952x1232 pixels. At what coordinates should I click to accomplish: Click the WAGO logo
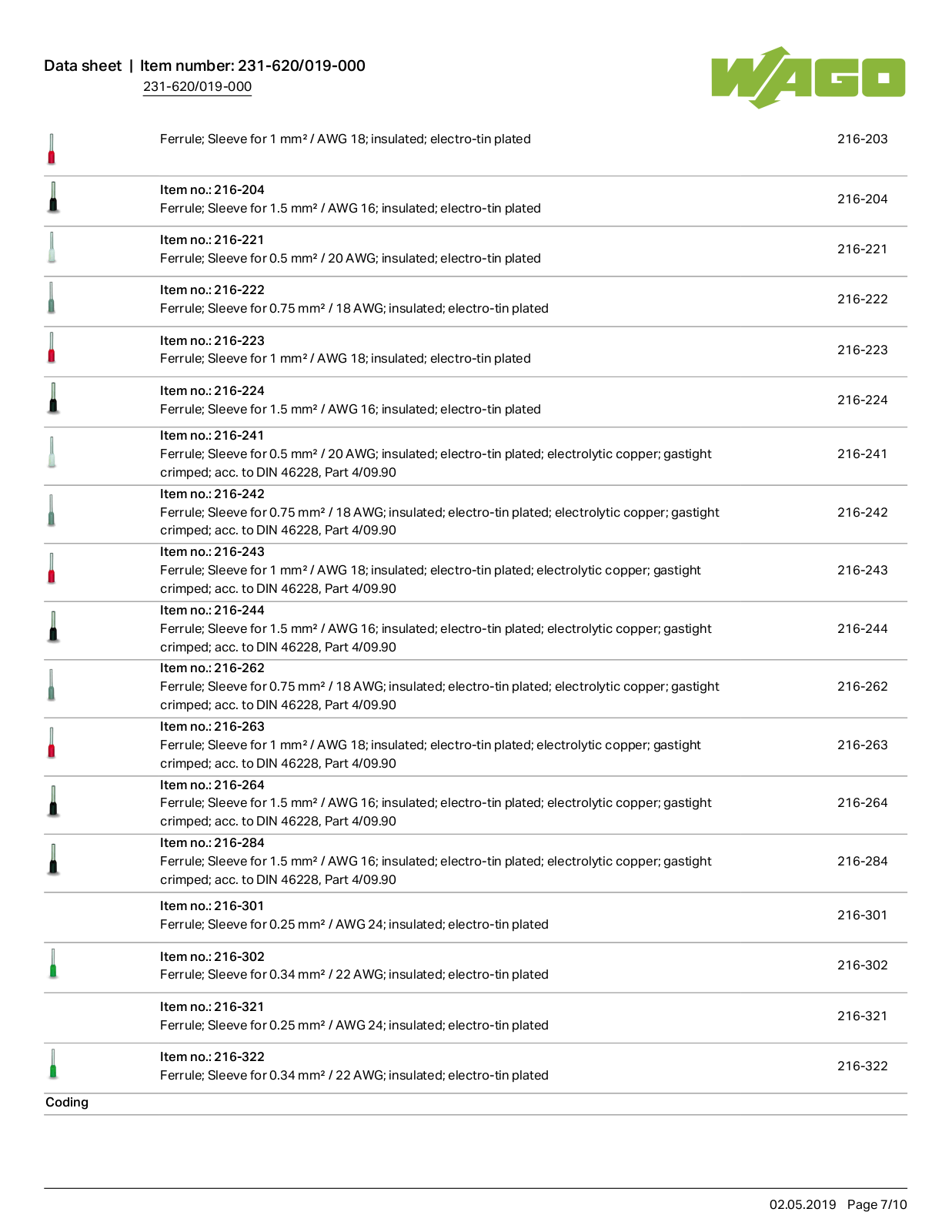[808, 77]
